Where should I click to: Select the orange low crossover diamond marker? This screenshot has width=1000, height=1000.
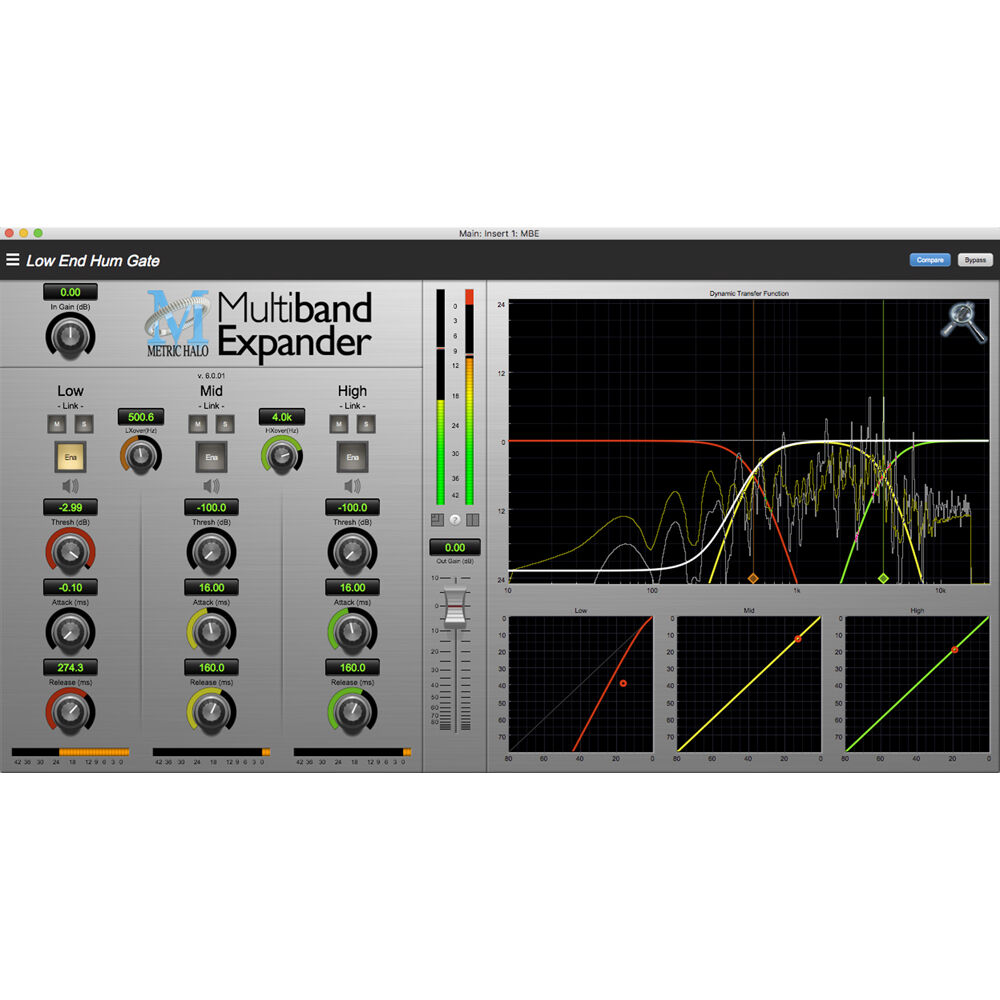[753, 578]
